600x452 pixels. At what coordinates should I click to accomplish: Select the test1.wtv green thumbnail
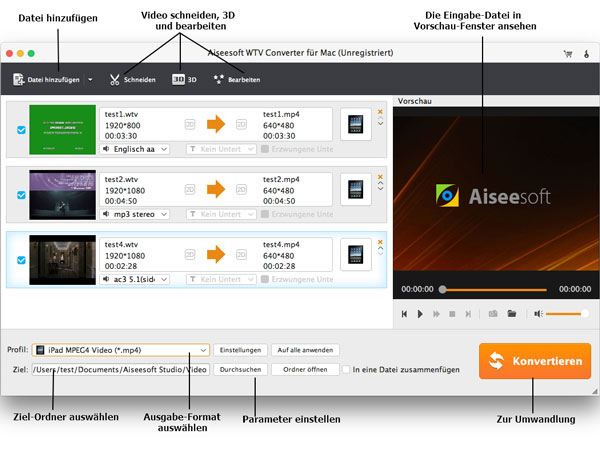point(62,130)
